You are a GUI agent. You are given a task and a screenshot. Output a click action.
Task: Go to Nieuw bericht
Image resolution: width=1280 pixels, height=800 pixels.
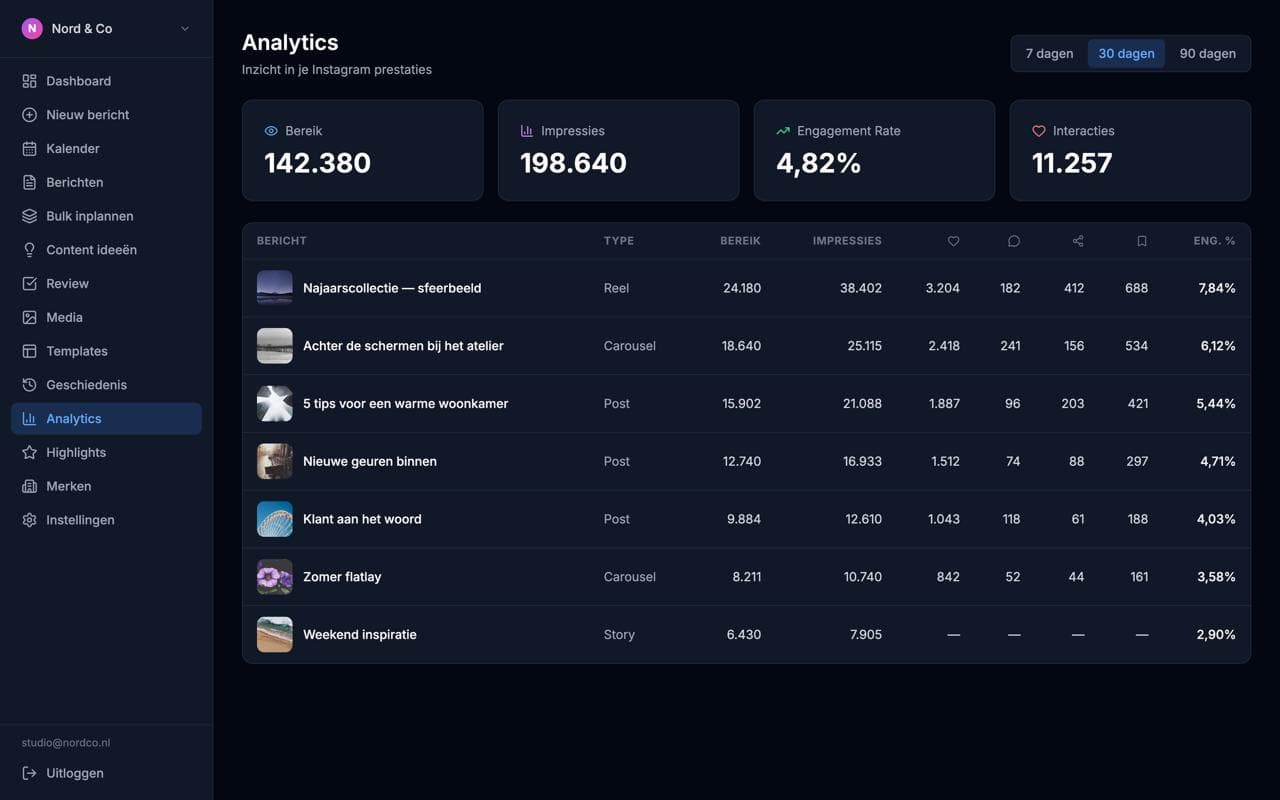(x=106, y=115)
